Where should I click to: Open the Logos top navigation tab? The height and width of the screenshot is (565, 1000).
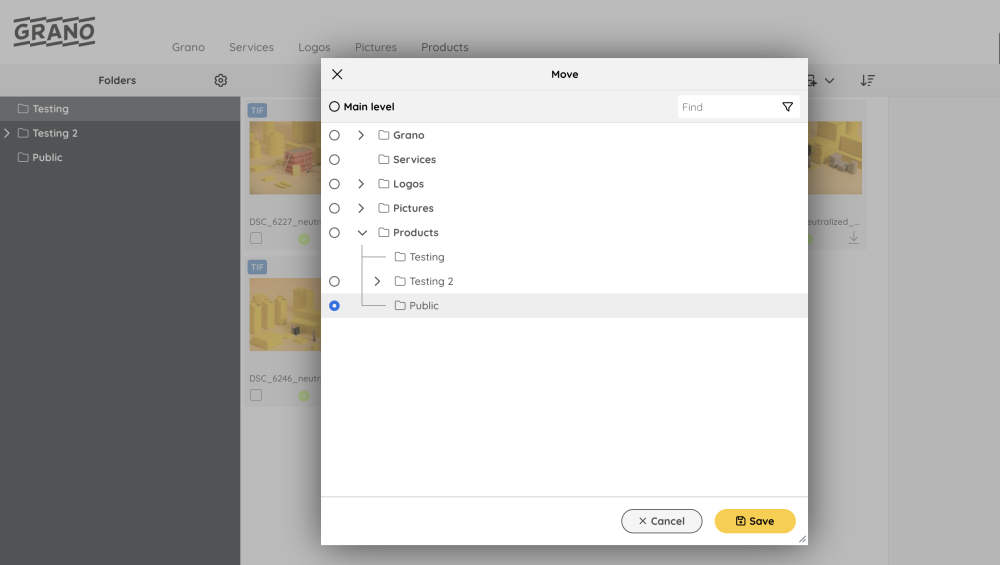point(314,47)
